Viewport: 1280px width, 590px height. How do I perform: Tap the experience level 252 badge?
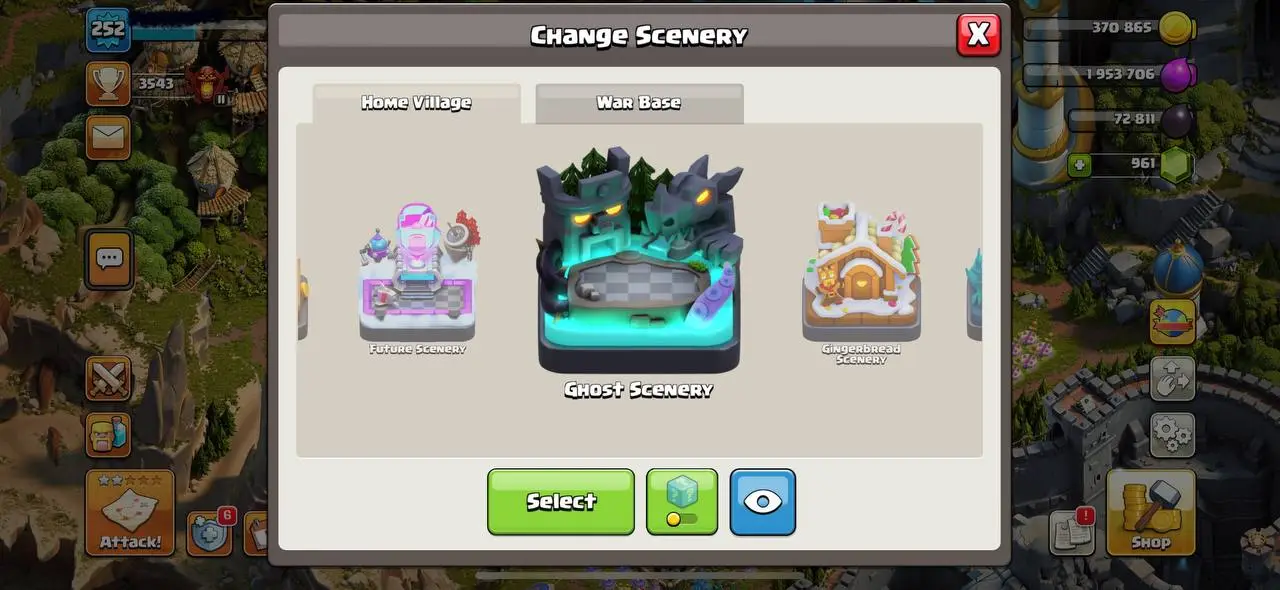(x=108, y=30)
